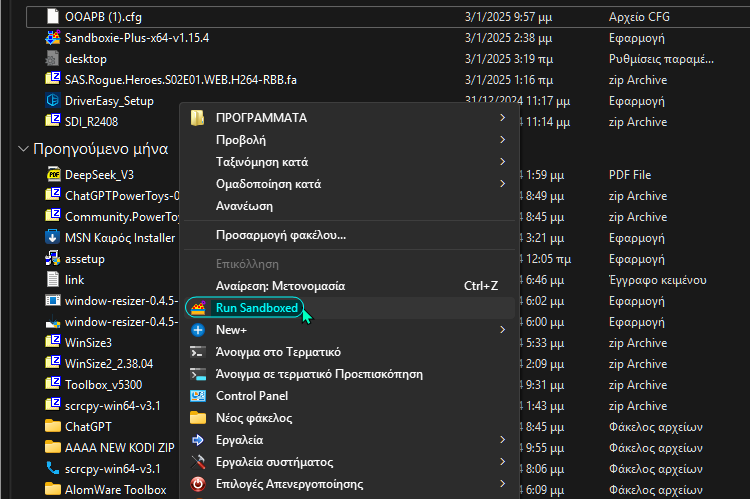Expand the Επιλογές Απενεργοποίησης submenu arrow
The image size is (750, 499).
(x=502, y=484)
